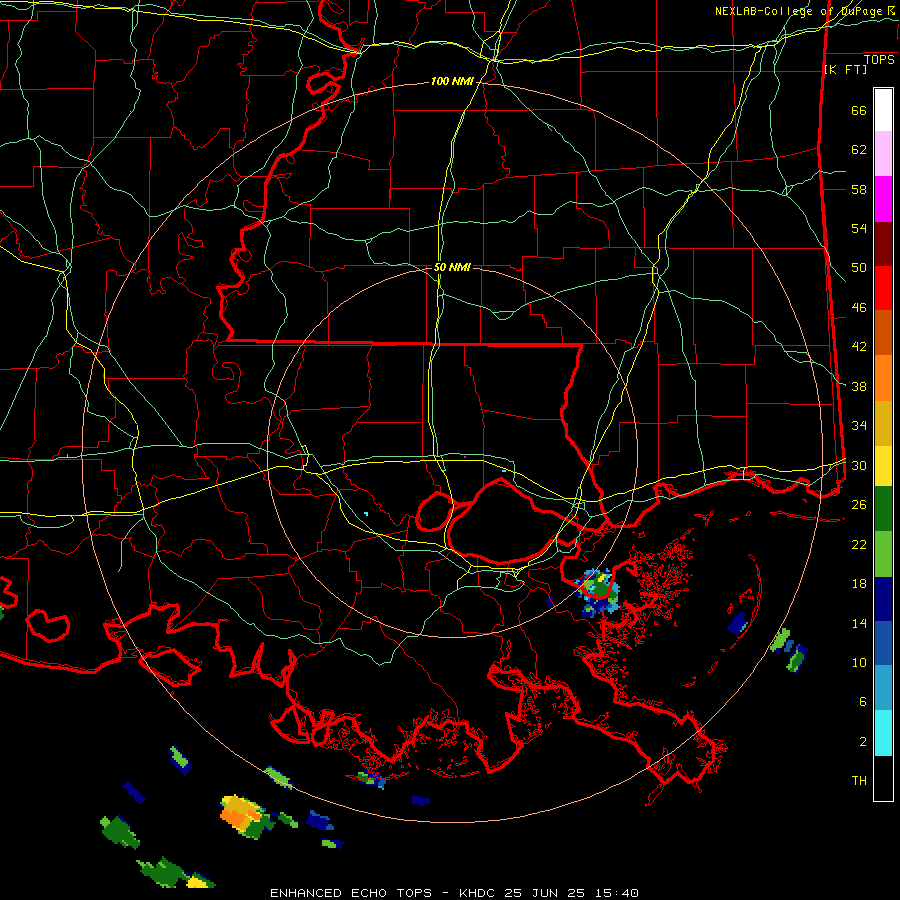900x900 pixels.
Task: Click the legend value 34
Action: click(859, 426)
